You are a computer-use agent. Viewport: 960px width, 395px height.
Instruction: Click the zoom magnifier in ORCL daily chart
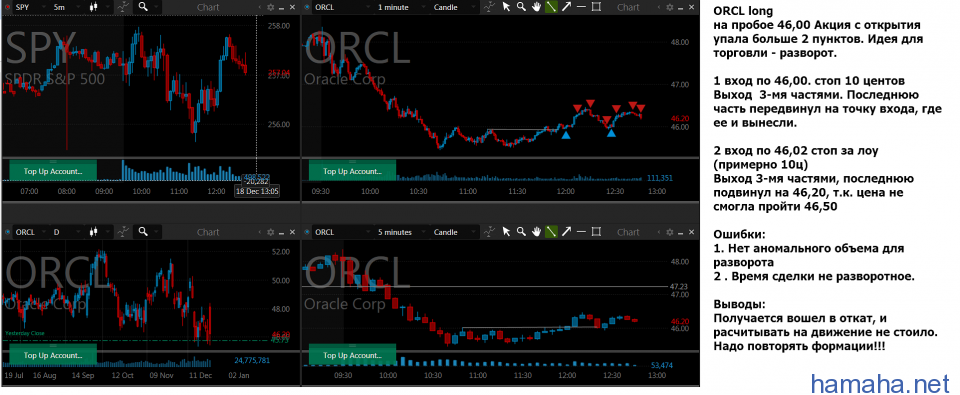(x=143, y=232)
